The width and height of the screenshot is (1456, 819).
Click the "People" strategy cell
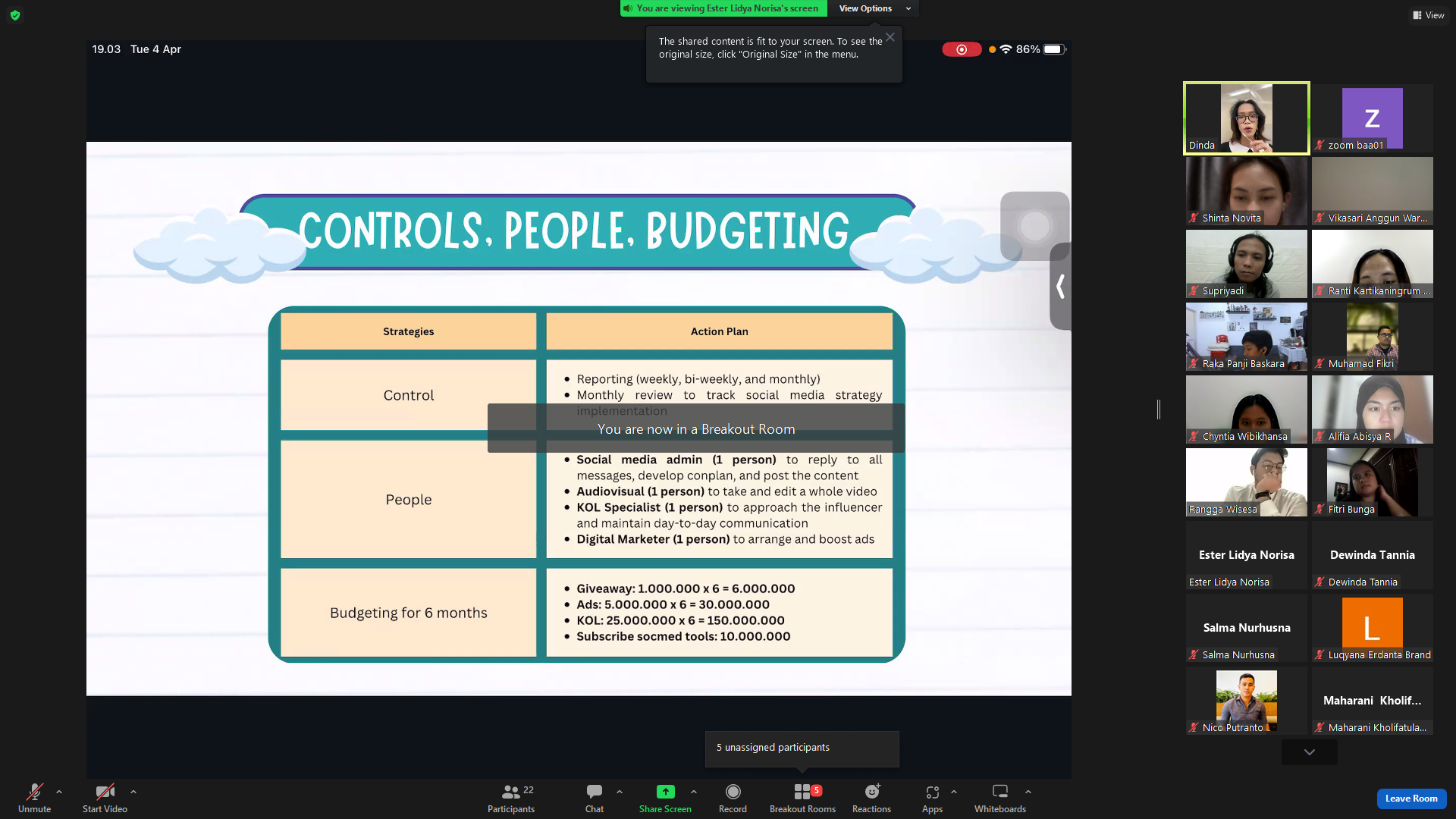coord(409,500)
